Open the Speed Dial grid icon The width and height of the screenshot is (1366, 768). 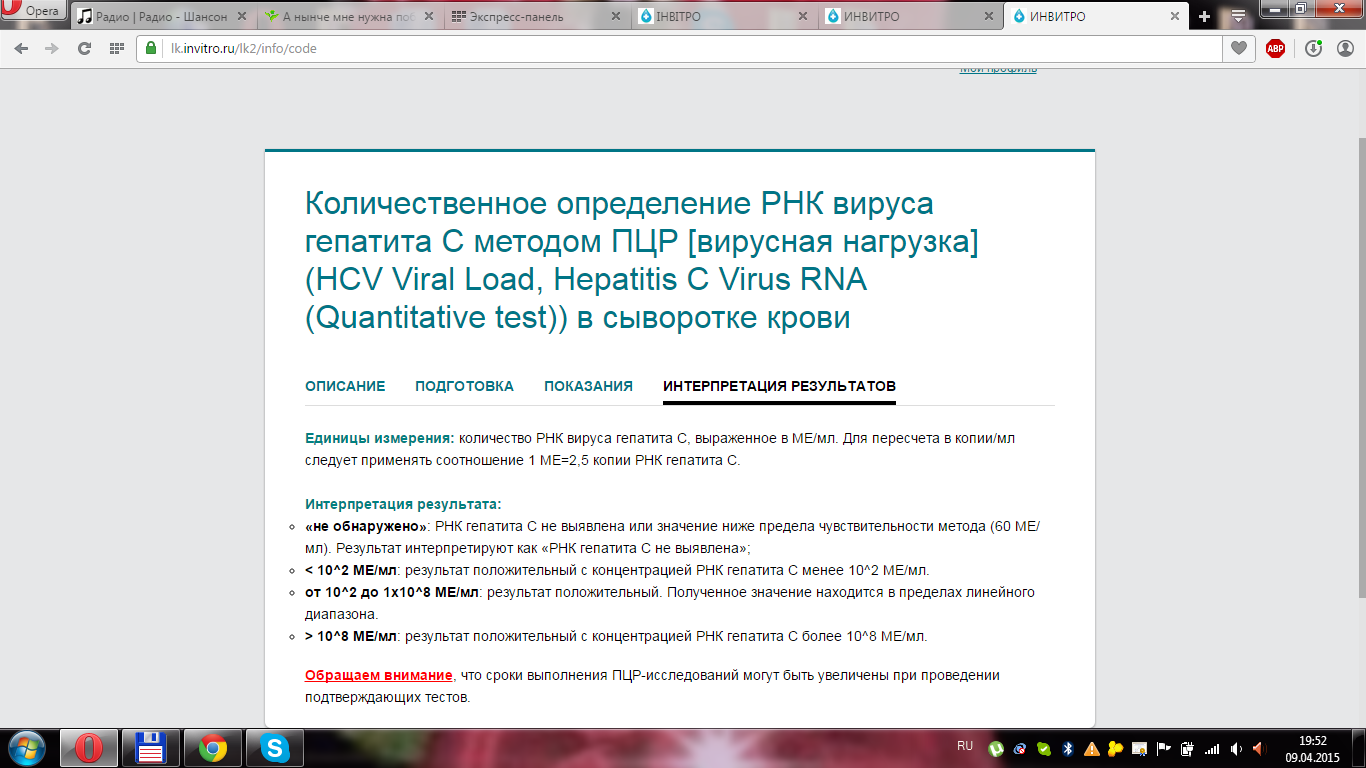point(117,48)
